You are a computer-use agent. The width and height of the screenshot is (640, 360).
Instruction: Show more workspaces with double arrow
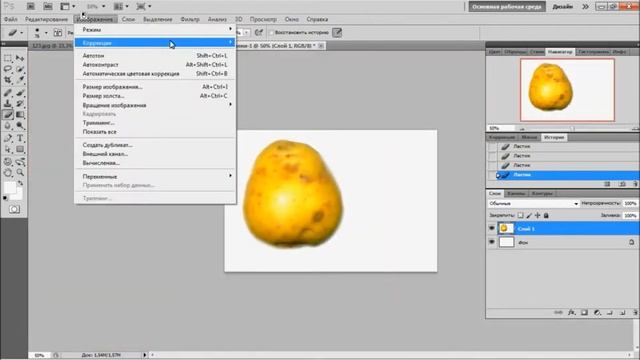point(585,7)
